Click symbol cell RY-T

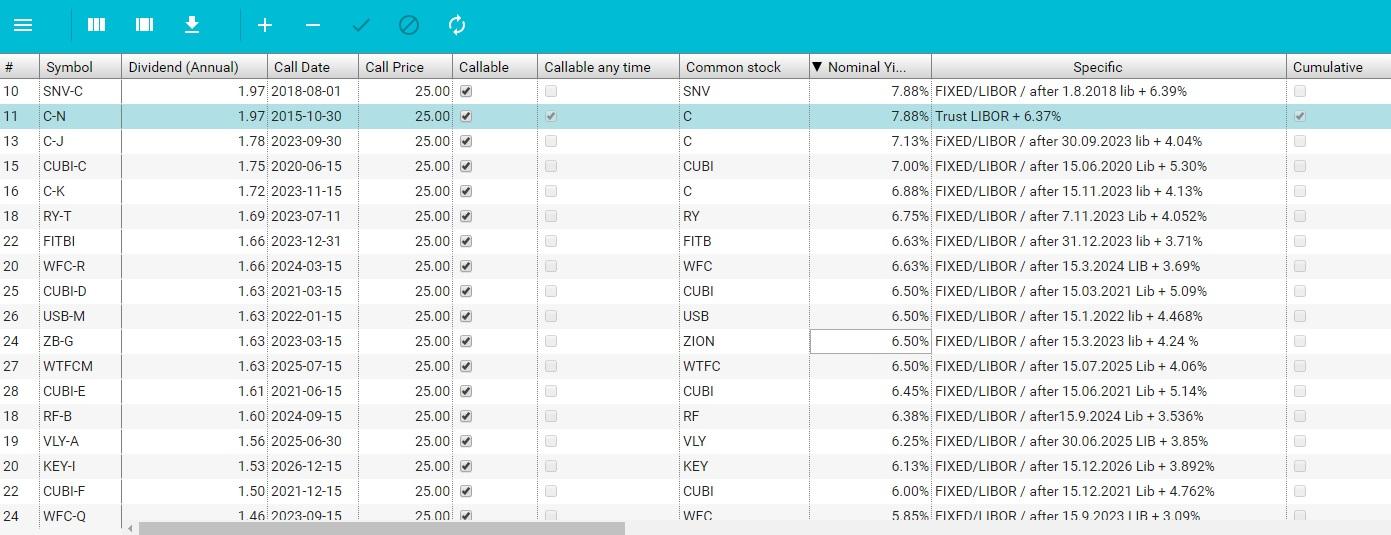(81, 216)
